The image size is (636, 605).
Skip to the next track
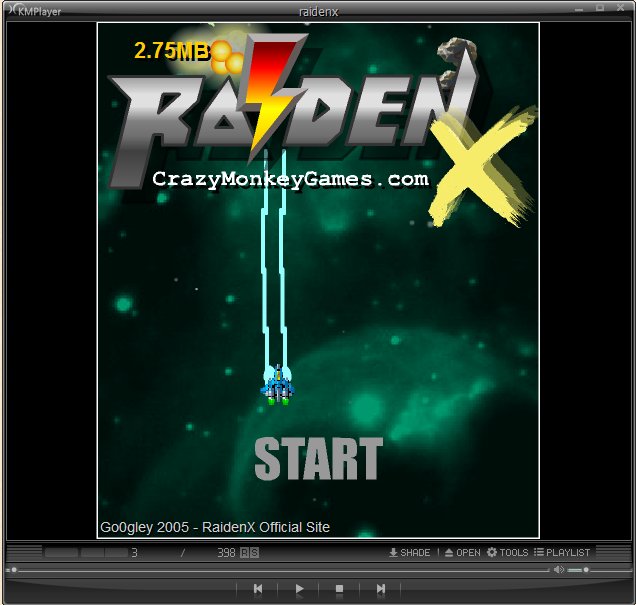pyautogui.click(x=381, y=588)
